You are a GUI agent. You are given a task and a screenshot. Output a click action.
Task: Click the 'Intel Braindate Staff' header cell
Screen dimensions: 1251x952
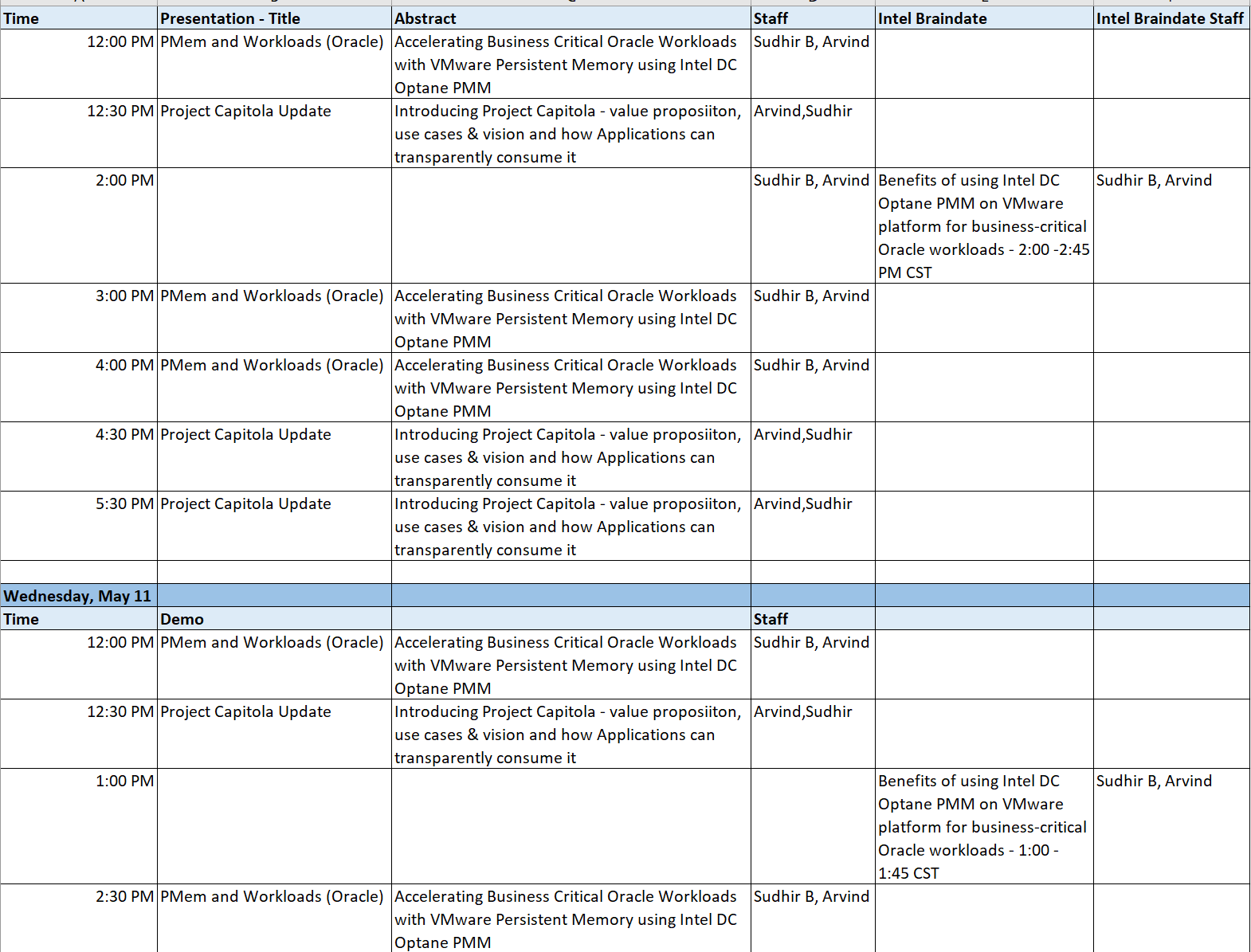click(x=1171, y=18)
